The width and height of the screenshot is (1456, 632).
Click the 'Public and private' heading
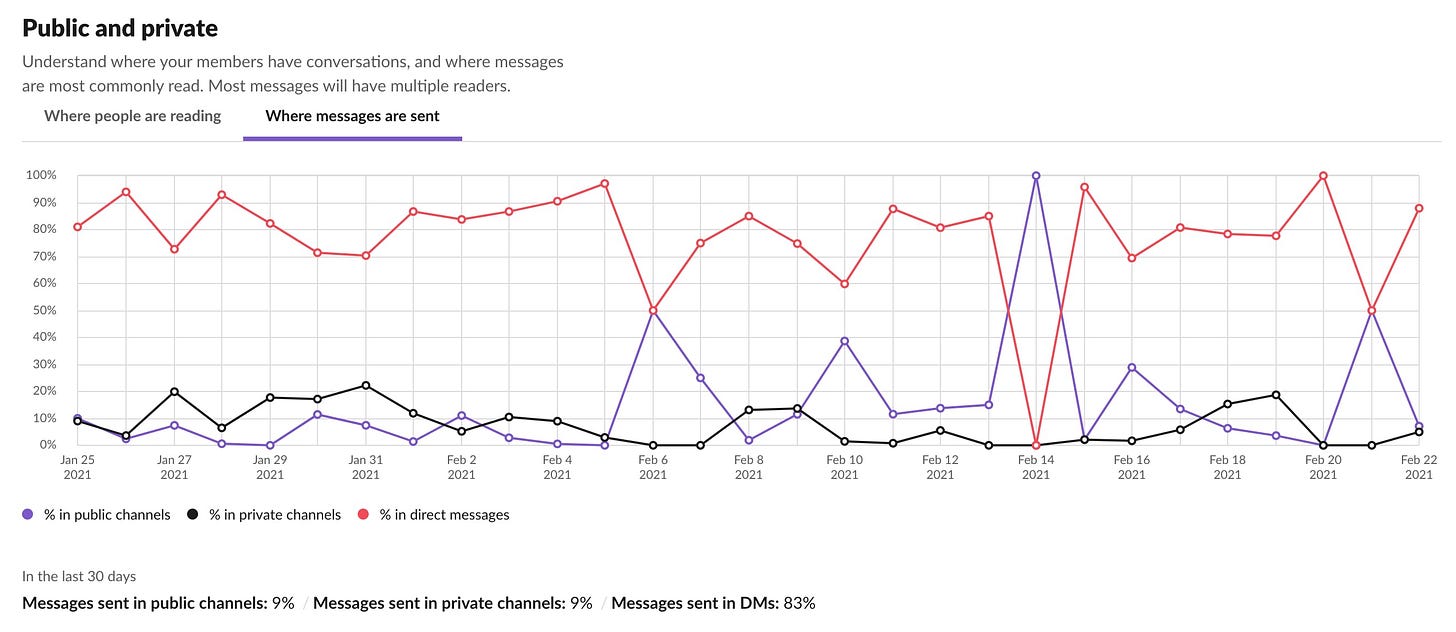pos(119,27)
